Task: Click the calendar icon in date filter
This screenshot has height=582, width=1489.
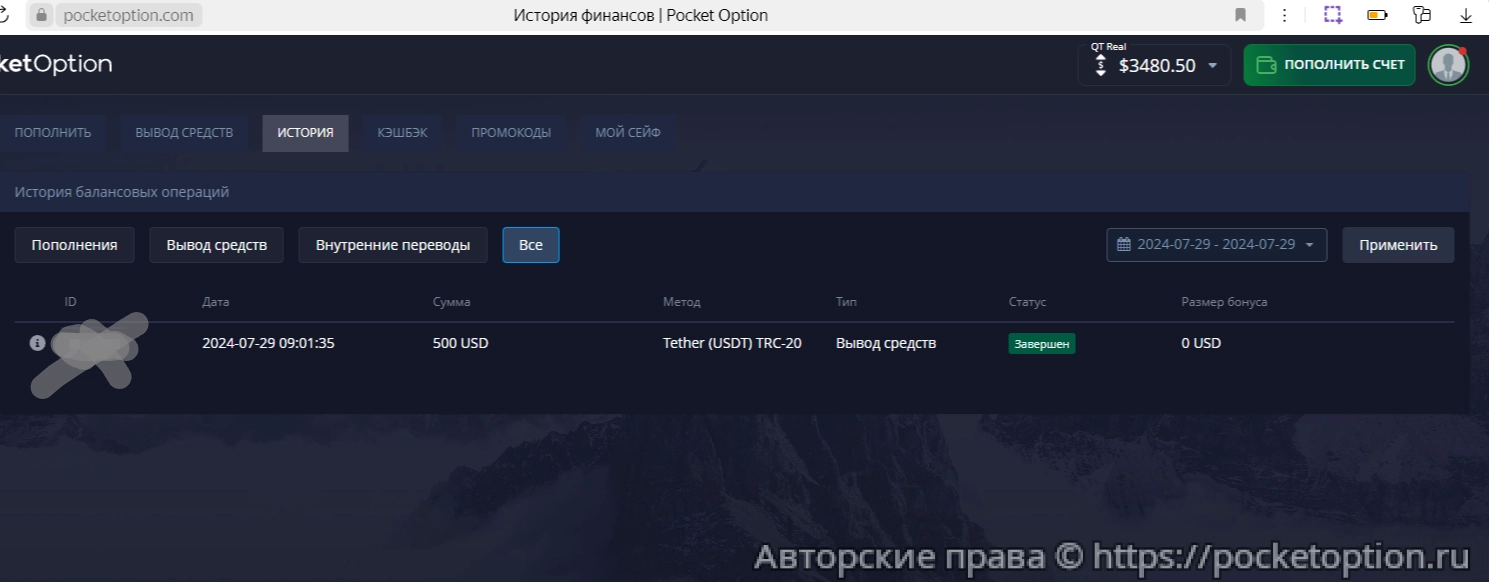Action: tap(1123, 244)
